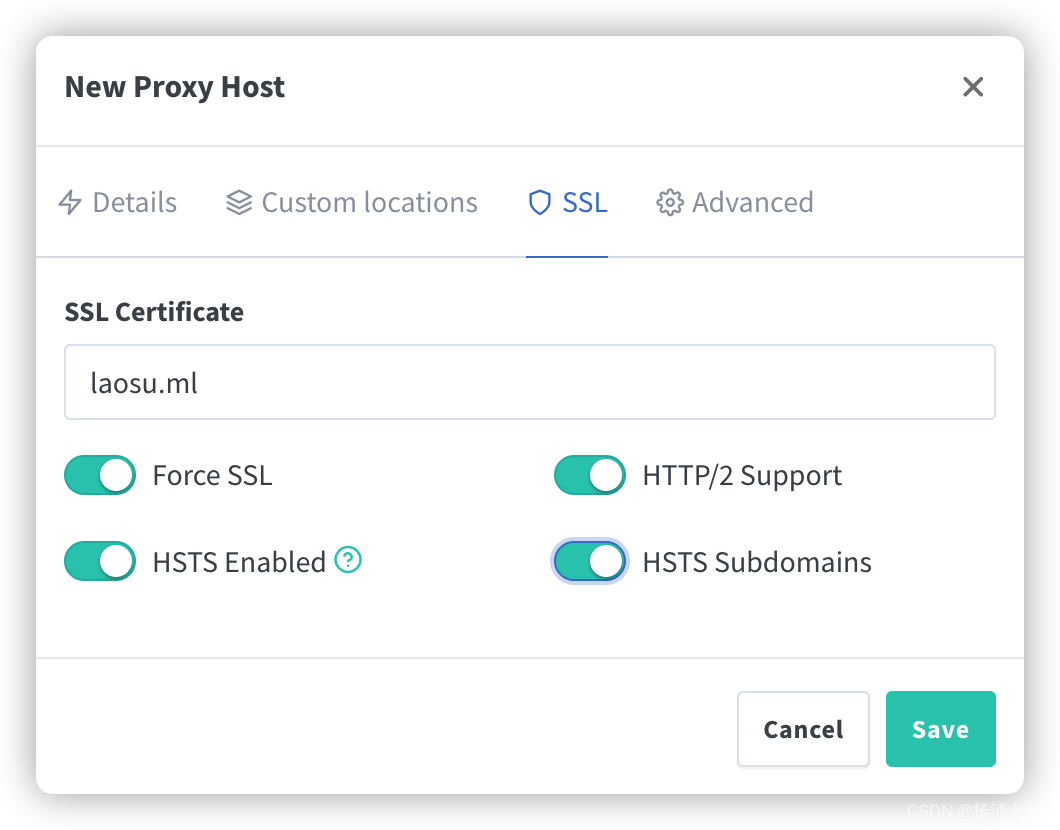Image resolution: width=1060 pixels, height=830 pixels.
Task: Open the HSTS help question mark icon
Action: coord(348,560)
